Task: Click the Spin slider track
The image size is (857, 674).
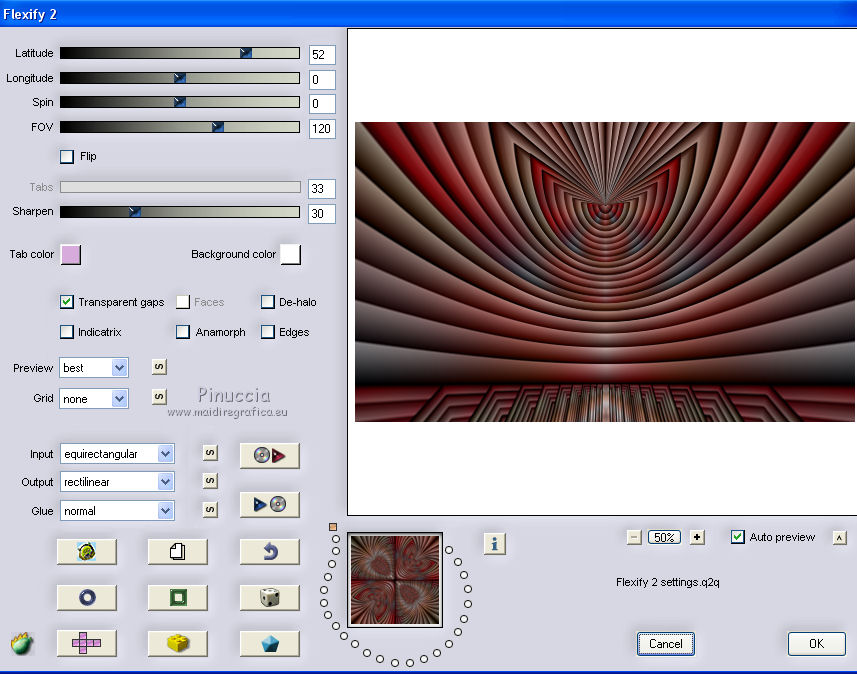Action: pos(180,102)
